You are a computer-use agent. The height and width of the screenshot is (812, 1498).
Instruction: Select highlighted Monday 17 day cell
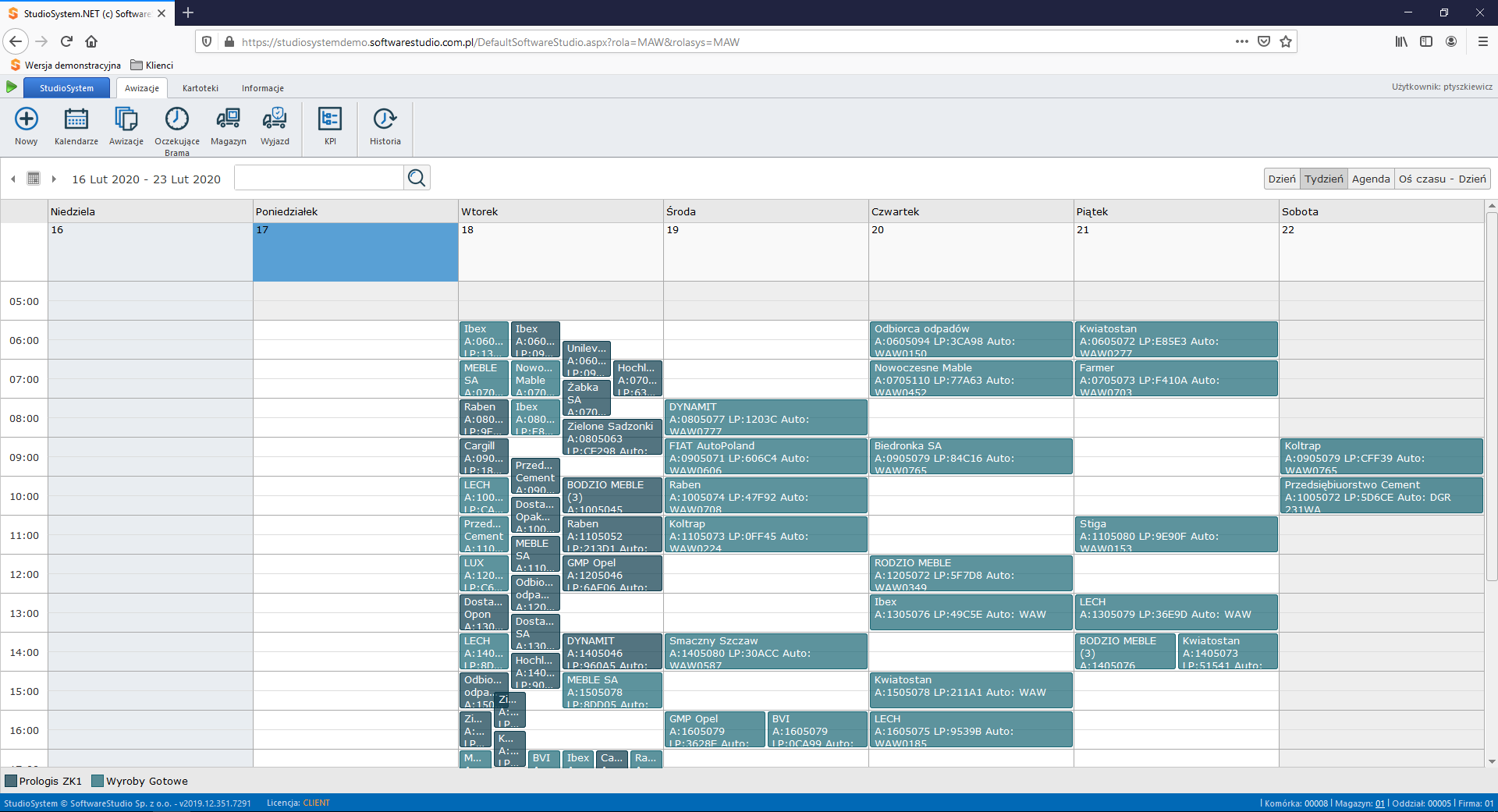tap(356, 251)
